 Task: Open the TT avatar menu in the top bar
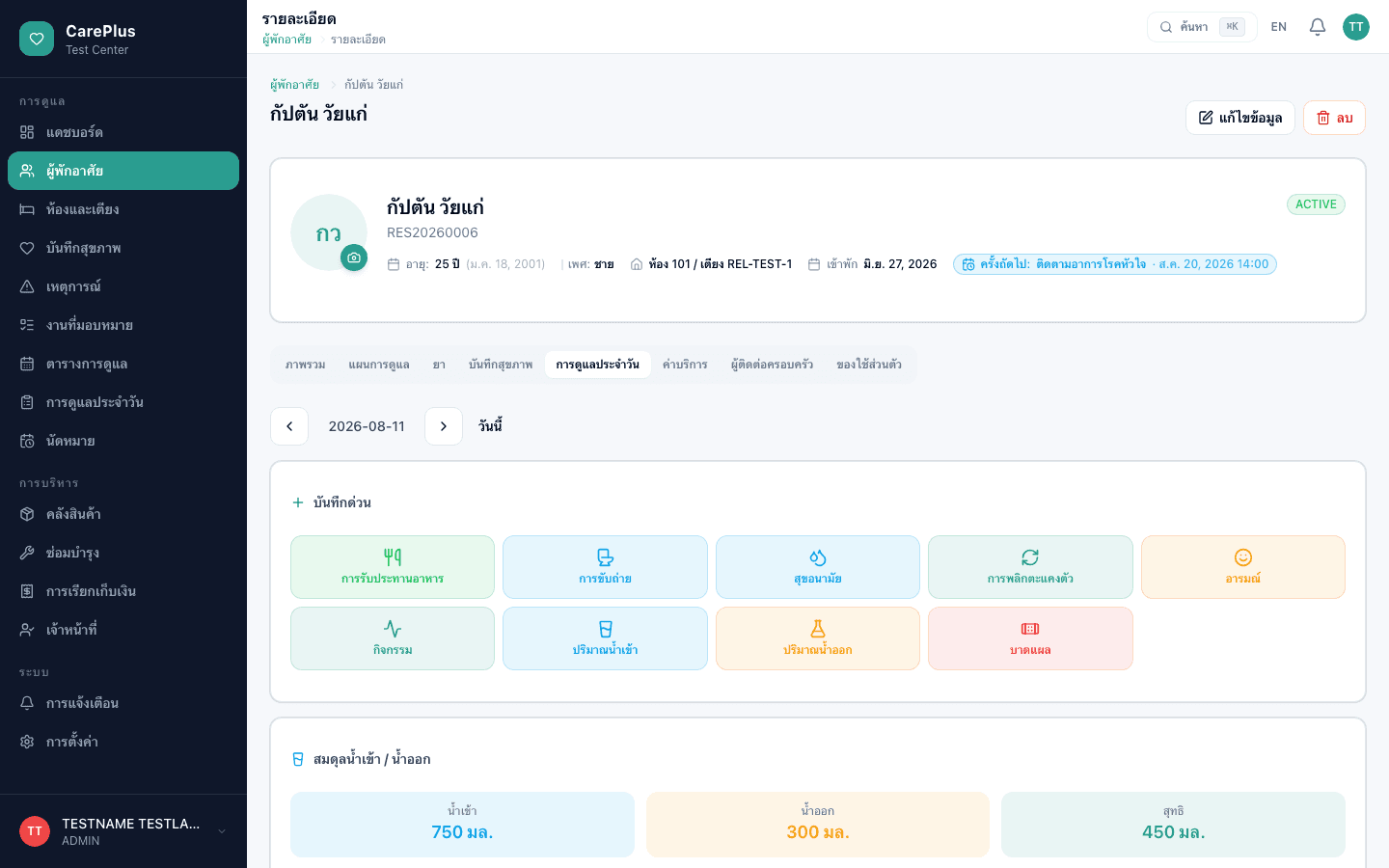coord(1356,27)
